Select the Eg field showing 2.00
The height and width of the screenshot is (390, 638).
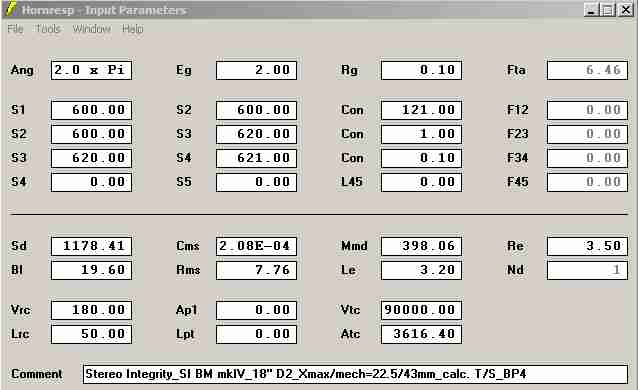[x=256, y=70]
